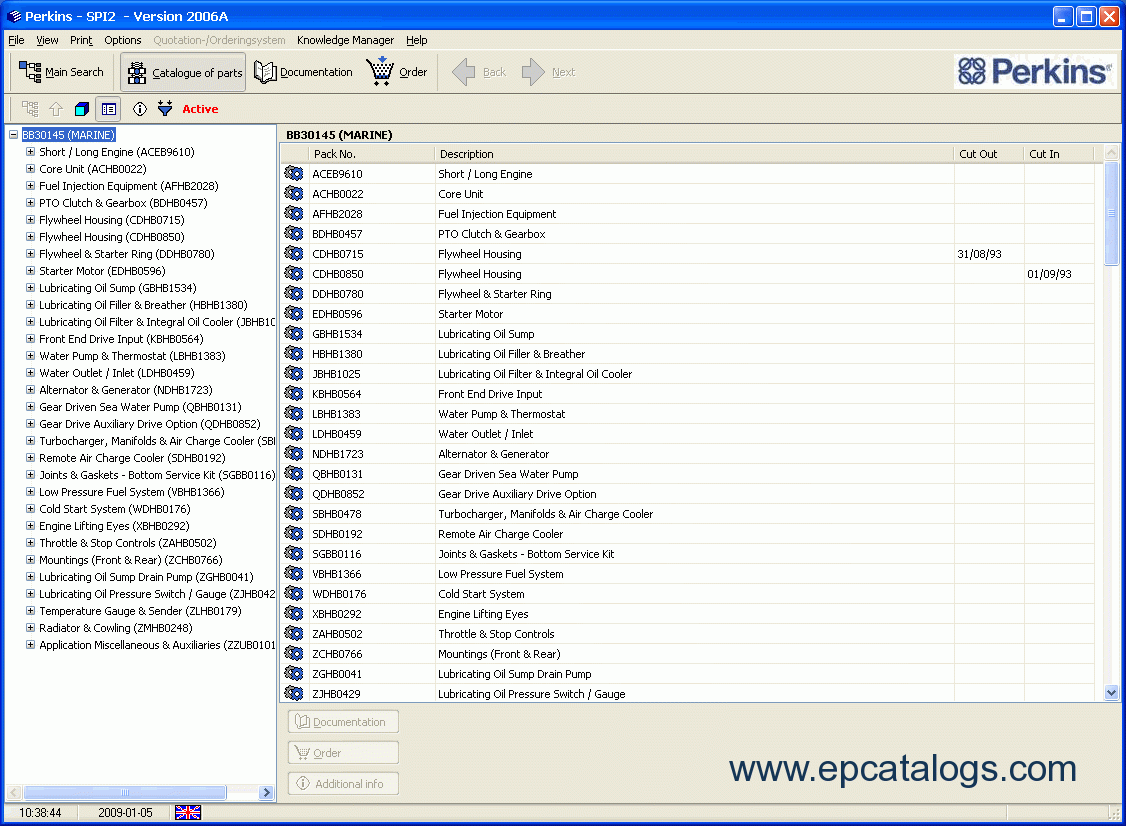Click Cut In date 01/09/93
The image size is (1126, 826).
coord(1049,274)
